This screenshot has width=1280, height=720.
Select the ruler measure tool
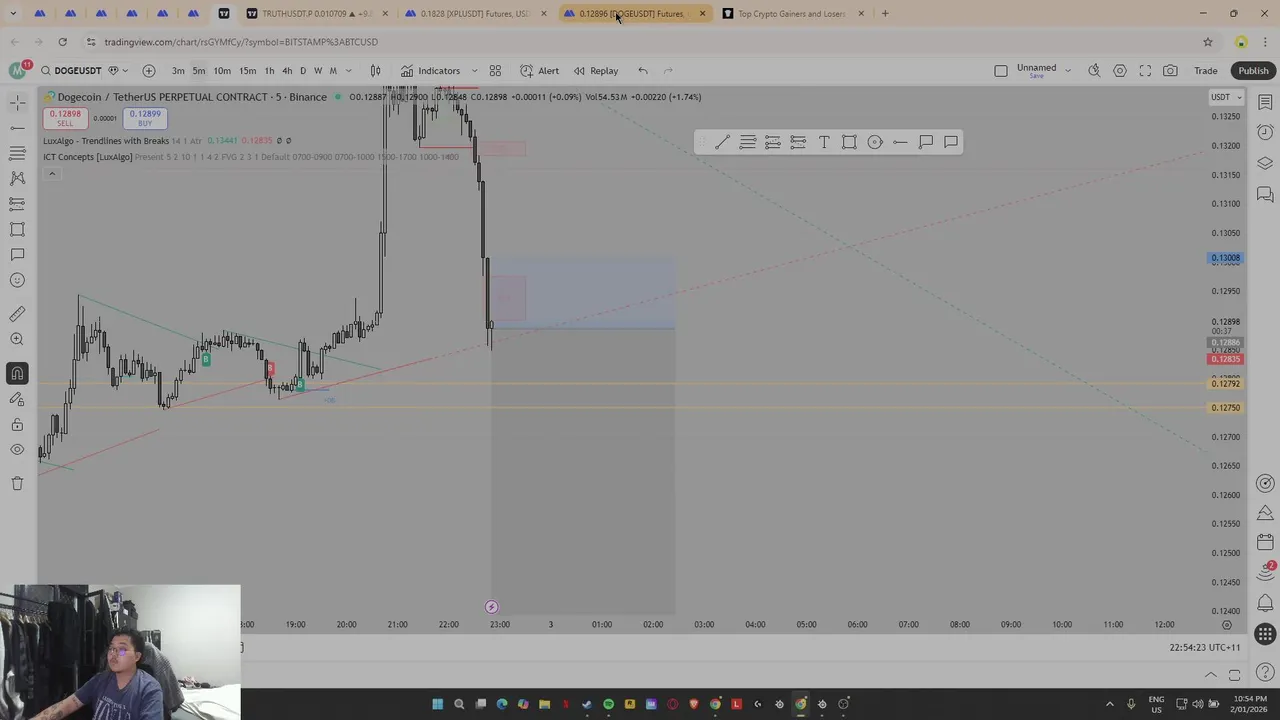coord(17,314)
